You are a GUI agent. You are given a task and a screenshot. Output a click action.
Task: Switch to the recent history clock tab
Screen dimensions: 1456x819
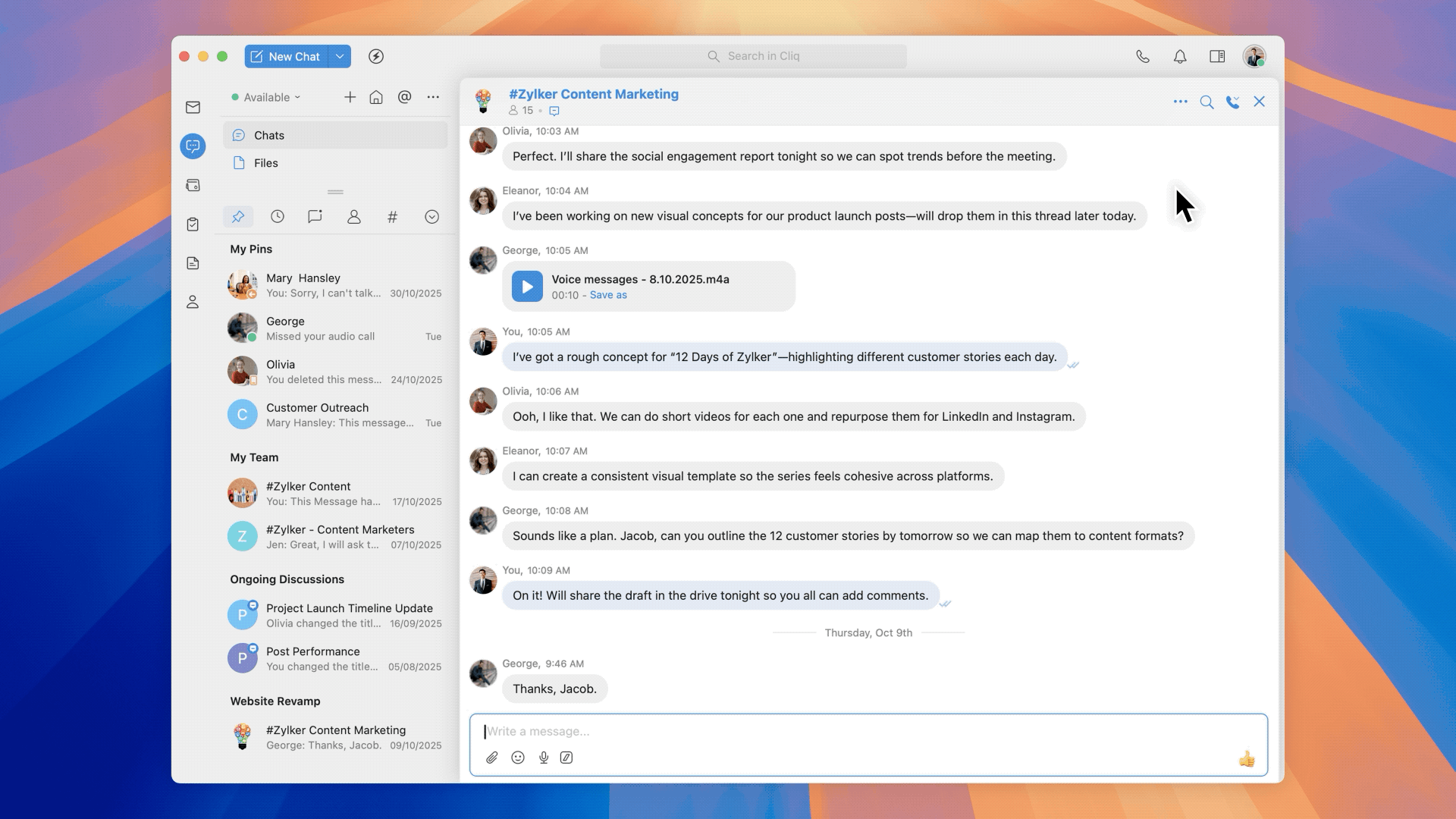(278, 217)
